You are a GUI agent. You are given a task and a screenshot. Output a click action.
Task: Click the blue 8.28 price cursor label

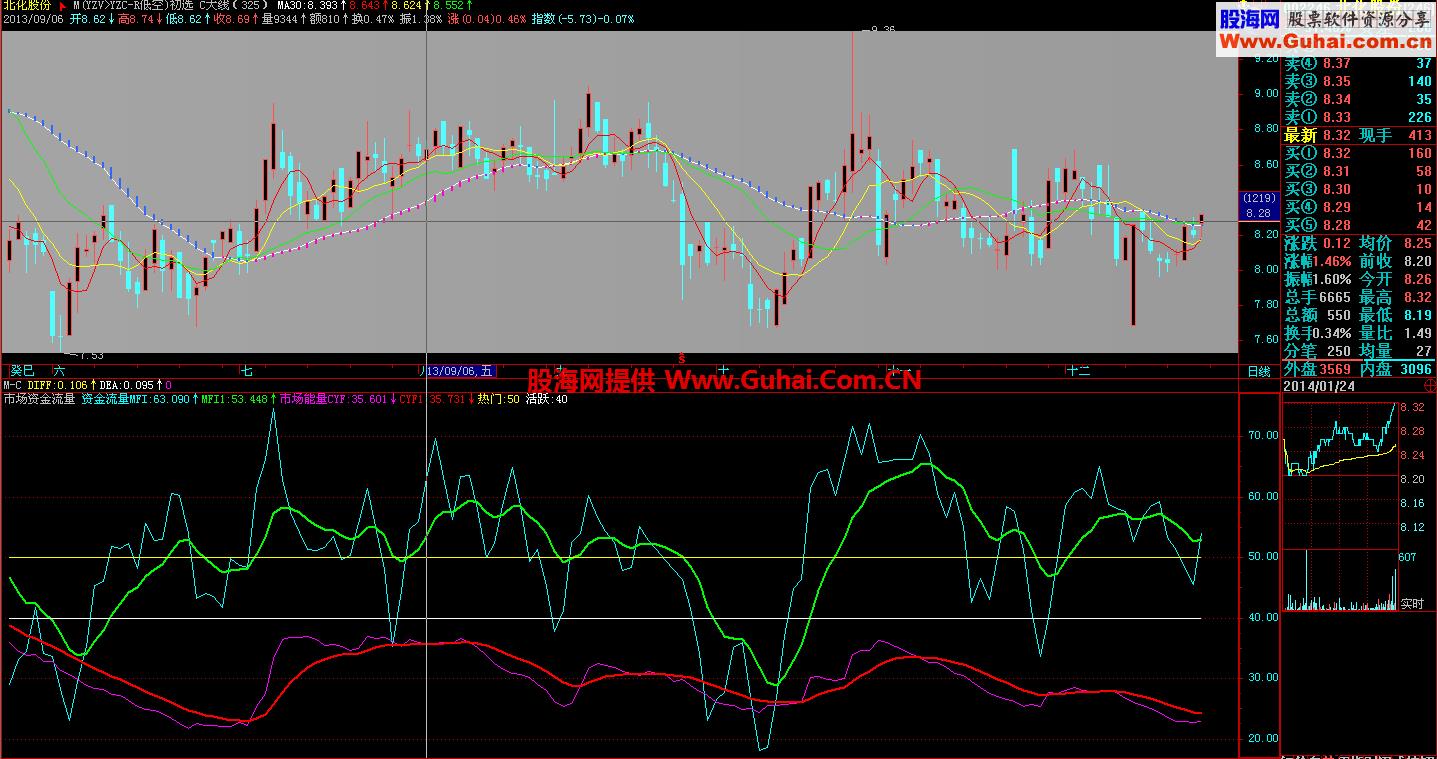[1257, 213]
